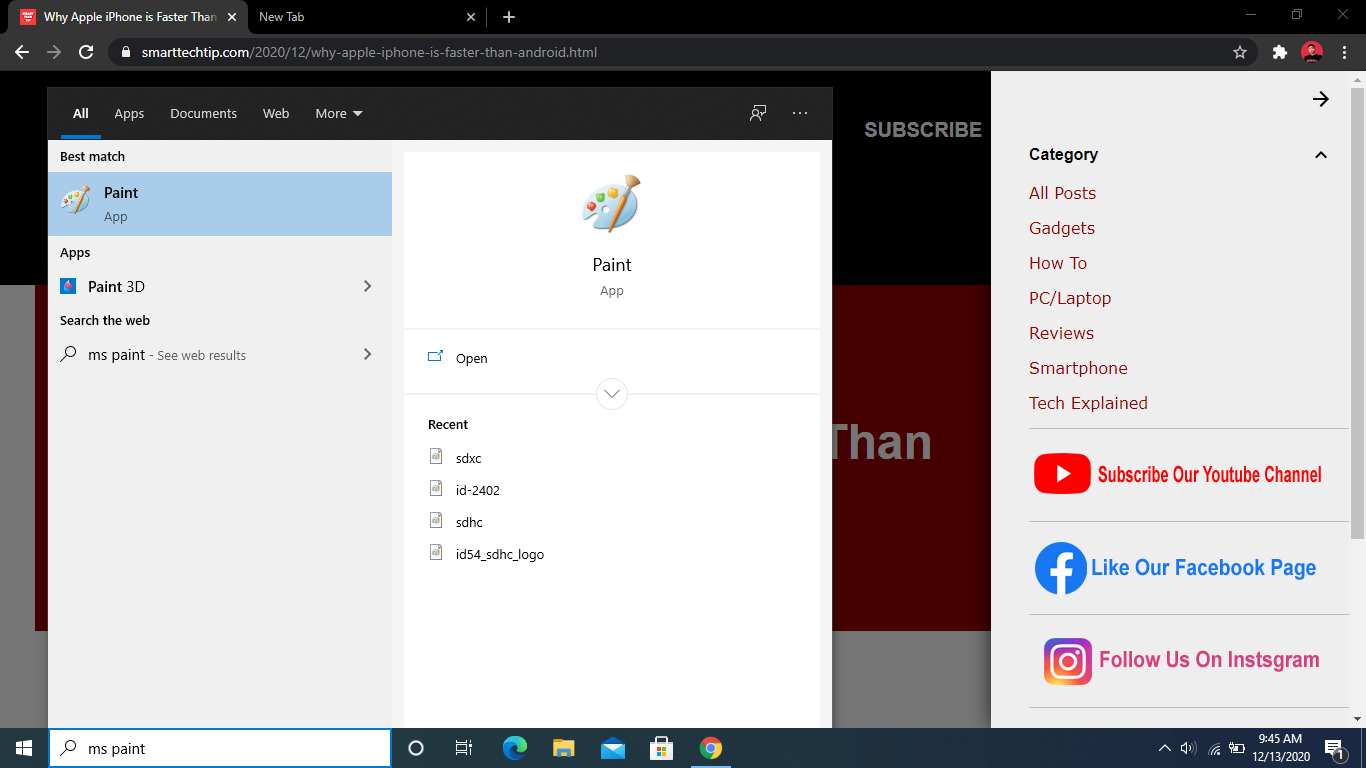Open the Gadgets category link

click(1062, 228)
